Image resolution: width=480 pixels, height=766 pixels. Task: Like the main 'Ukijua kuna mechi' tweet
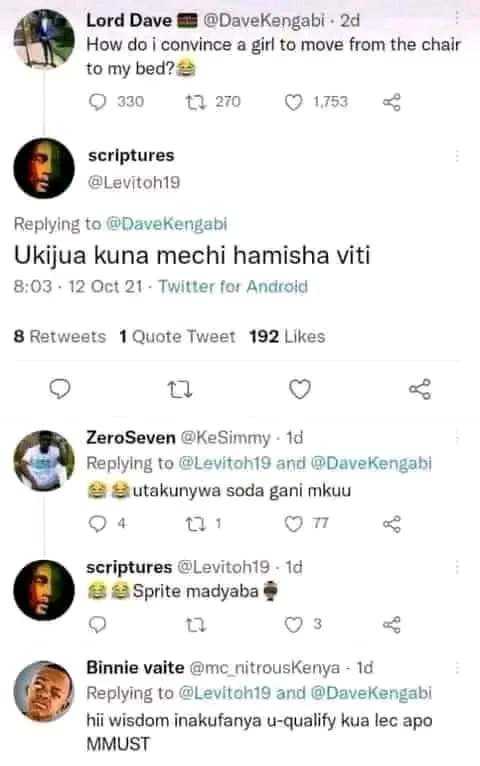coord(300,389)
